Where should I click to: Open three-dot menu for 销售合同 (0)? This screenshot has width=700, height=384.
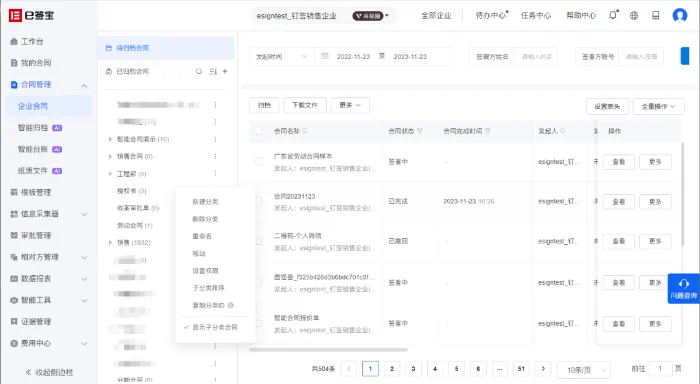coord(215,156)
